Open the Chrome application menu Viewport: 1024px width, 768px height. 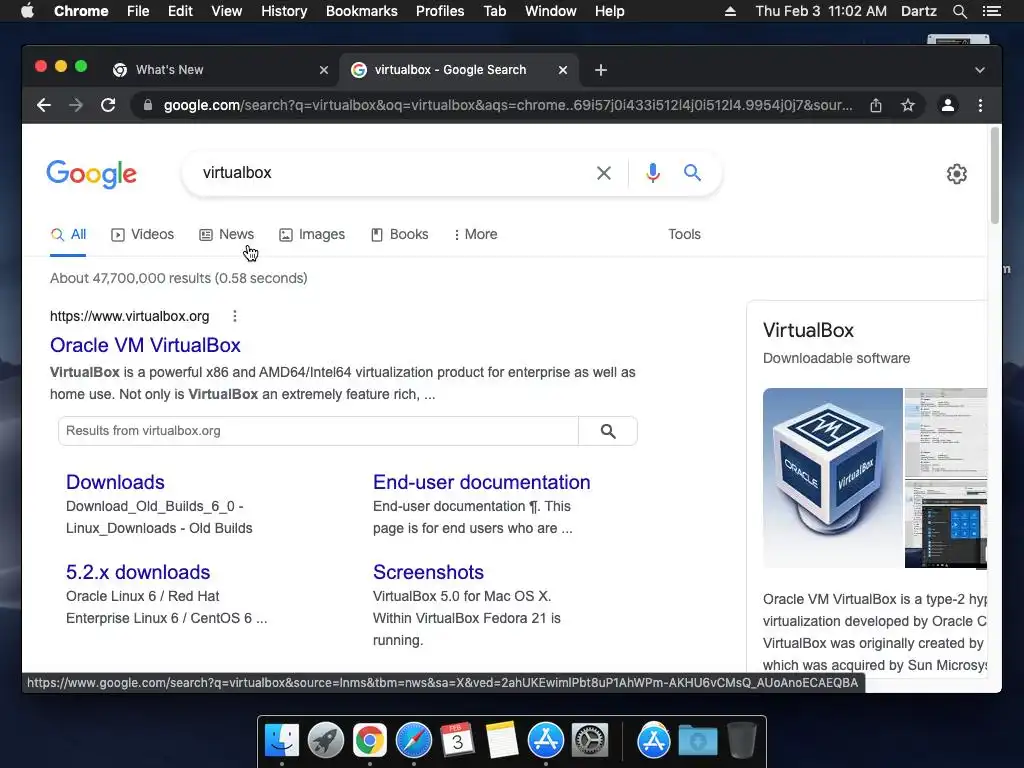81,11
